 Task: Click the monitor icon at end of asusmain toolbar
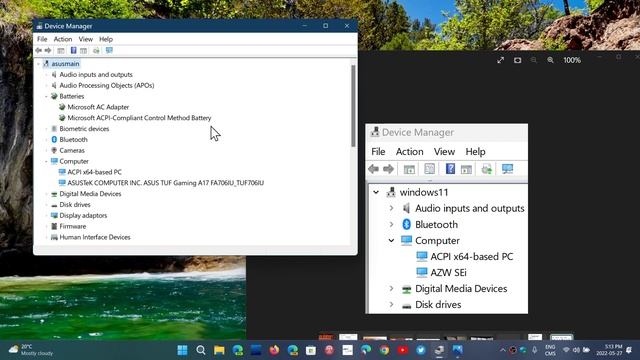coord(109,50)
